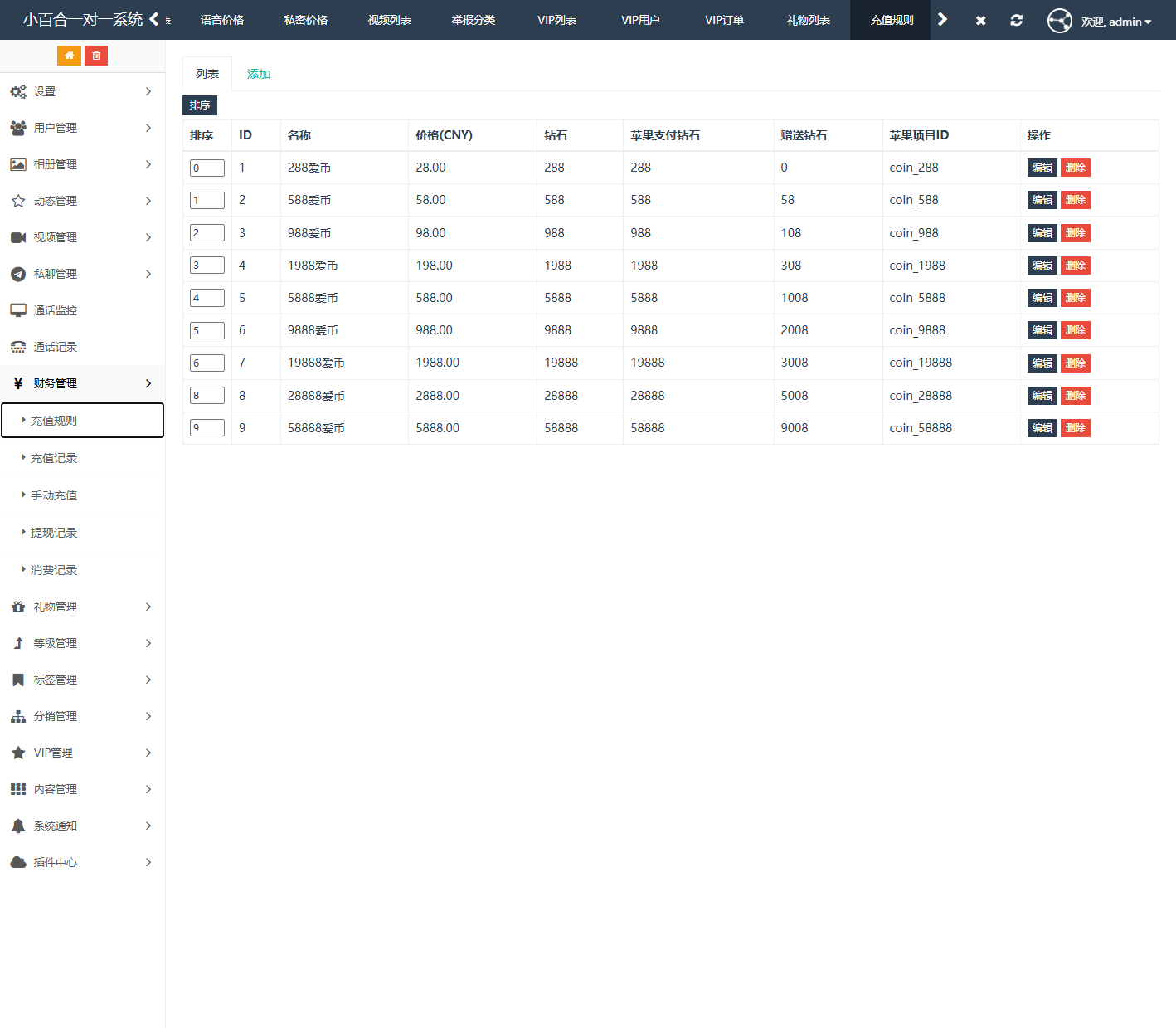Click the admin avatar icon
Viewport: 1176px width, 1028px height.
pos(1059,21)
